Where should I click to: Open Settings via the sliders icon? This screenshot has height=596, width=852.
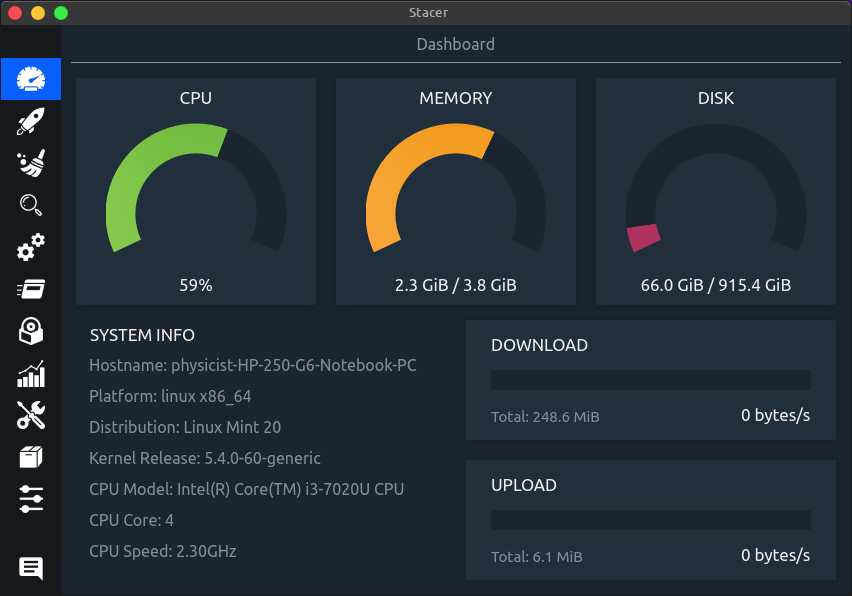point(30,499)
